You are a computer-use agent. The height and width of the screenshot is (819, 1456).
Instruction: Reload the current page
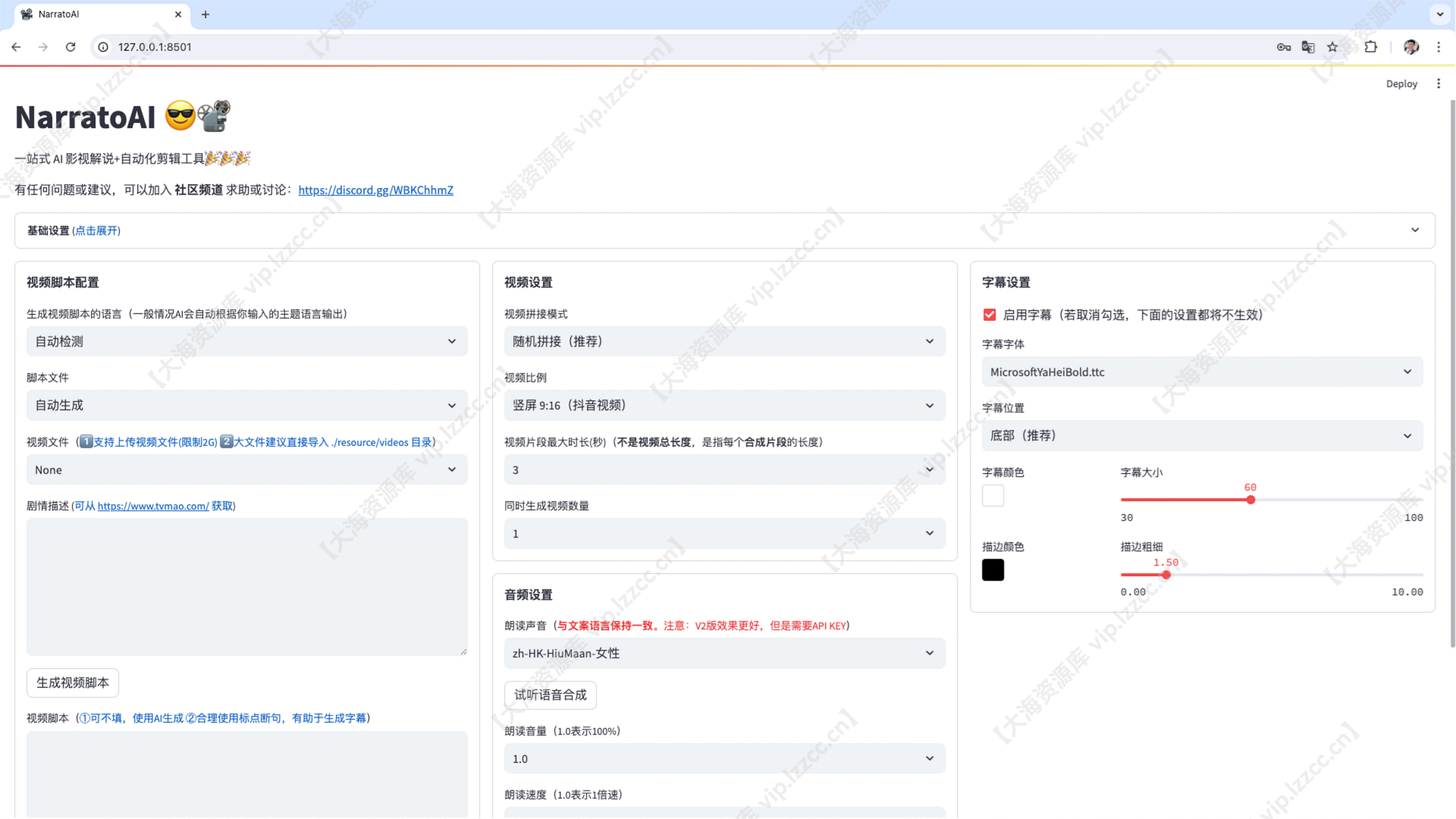(71, 47)
